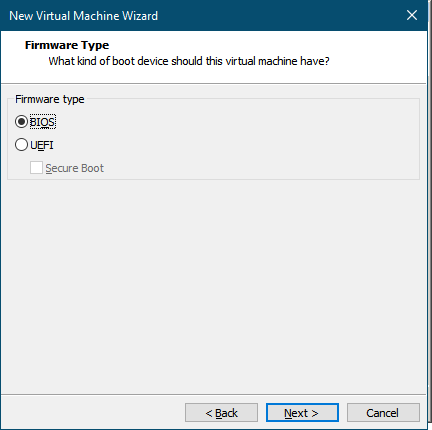Click the Secure Boot label text
432x430 pixels.
point(75,168)
